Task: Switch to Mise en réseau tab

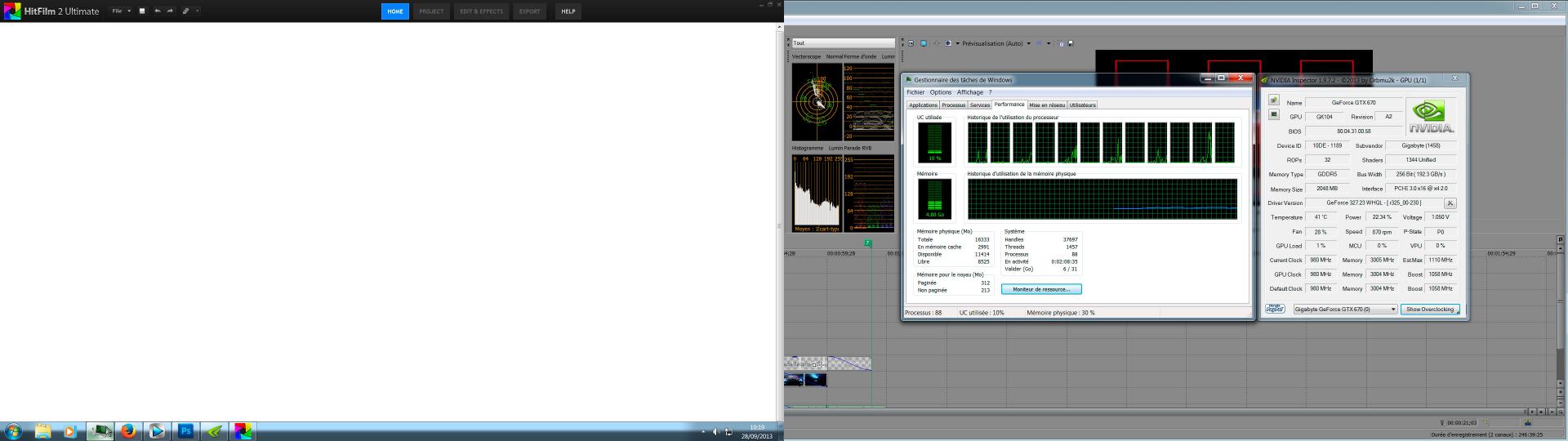Action: [1047, 105]
